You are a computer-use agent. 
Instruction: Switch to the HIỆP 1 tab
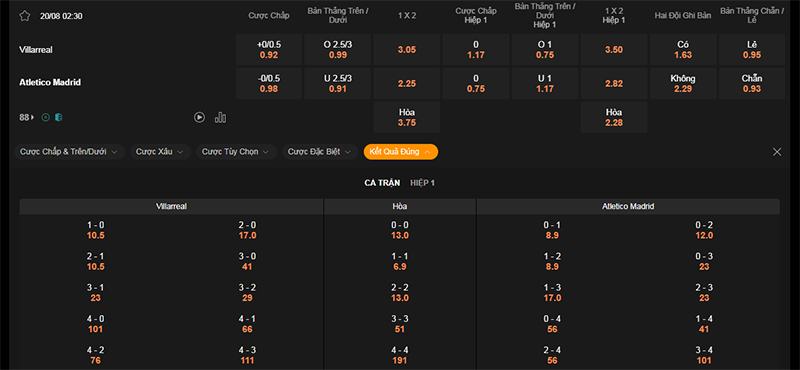(x=422, y=183)
